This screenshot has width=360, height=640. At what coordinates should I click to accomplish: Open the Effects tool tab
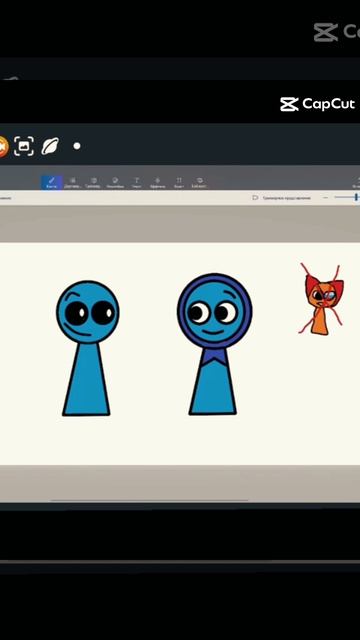pyautogui.click(x=158, y=182)
